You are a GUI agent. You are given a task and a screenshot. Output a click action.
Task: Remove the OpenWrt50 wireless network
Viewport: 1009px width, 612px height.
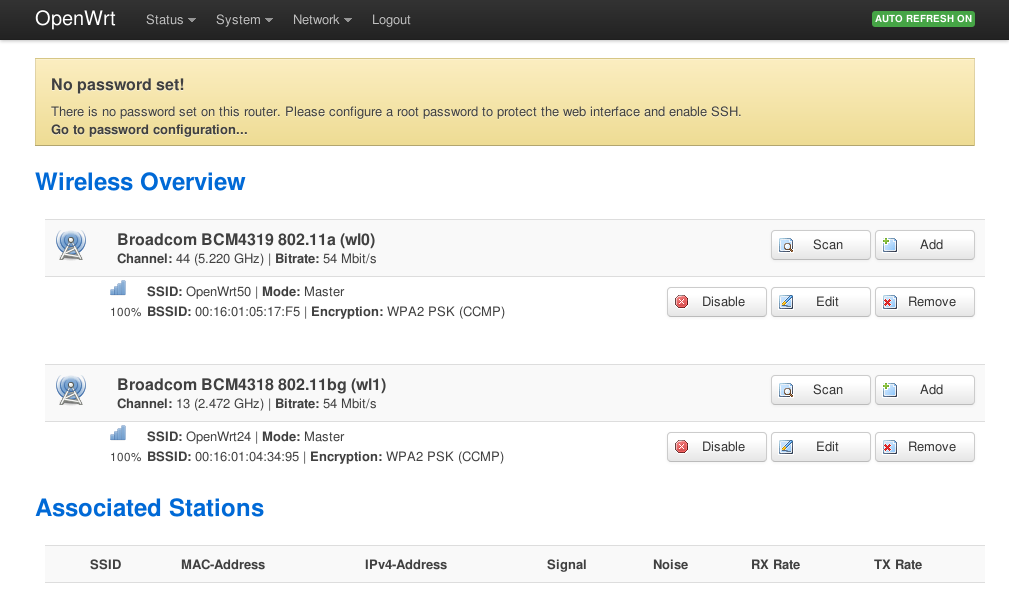925,302
